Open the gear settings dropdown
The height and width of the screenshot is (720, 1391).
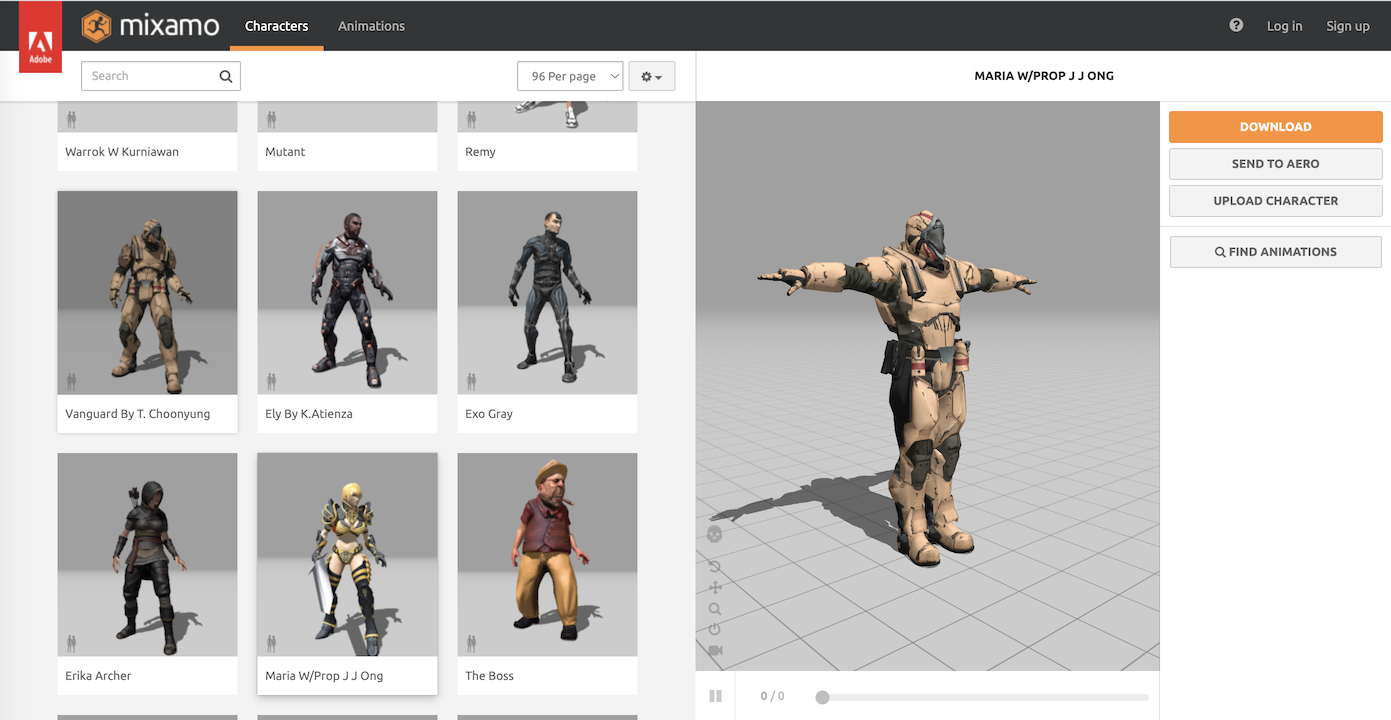point(652,76)
